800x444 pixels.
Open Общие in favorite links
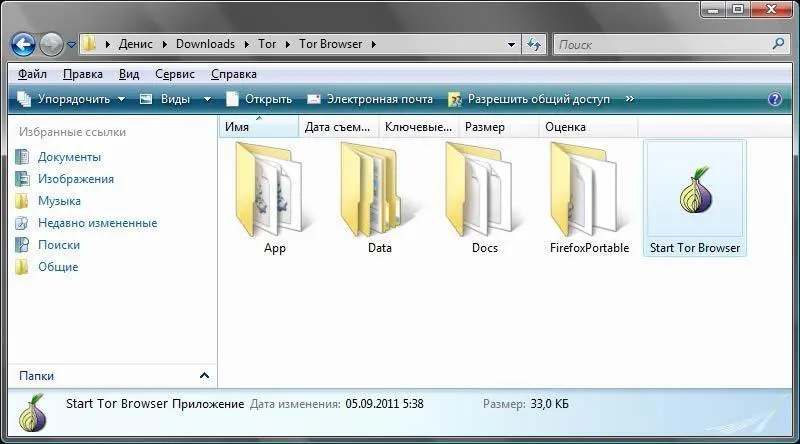pos(58,267)
